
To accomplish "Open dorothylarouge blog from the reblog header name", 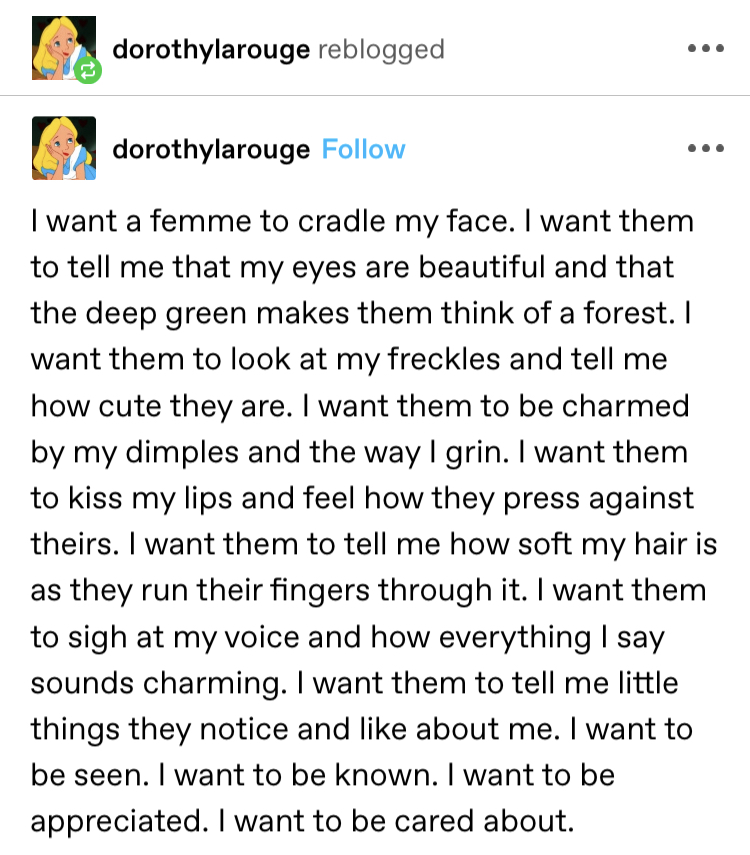I will click(x=211, y=50).
